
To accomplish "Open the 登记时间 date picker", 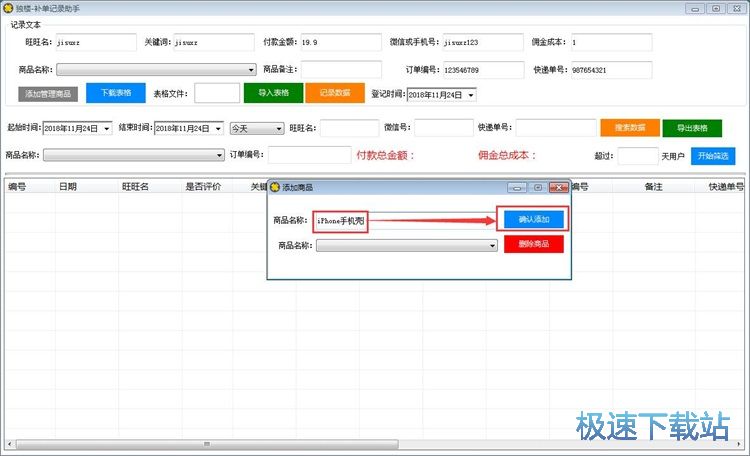I will 471,95.
